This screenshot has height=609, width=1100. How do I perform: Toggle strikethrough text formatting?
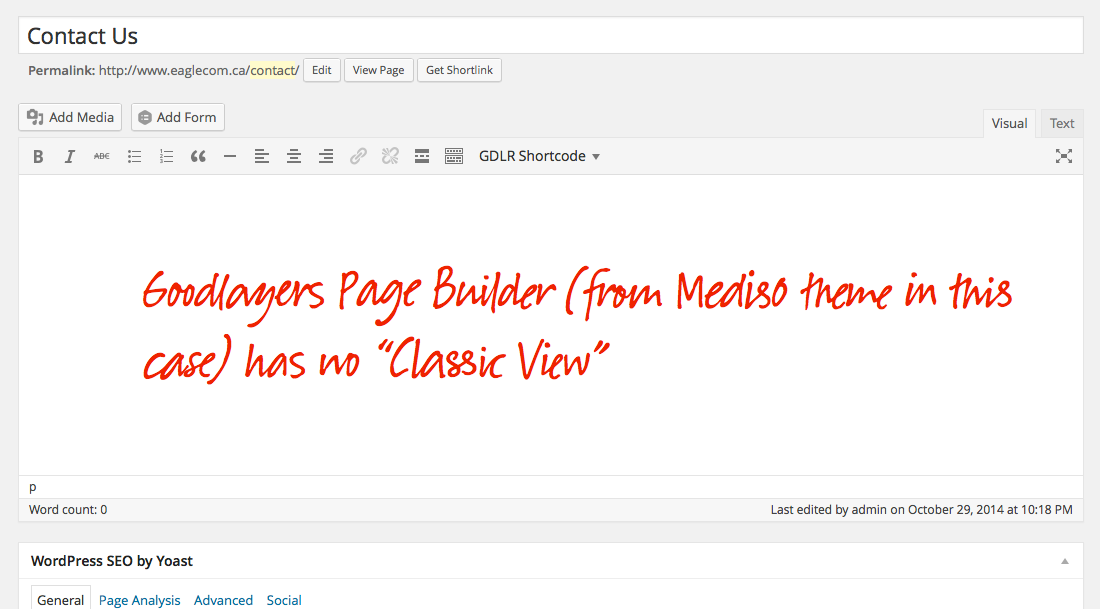[x=102, y=156]
